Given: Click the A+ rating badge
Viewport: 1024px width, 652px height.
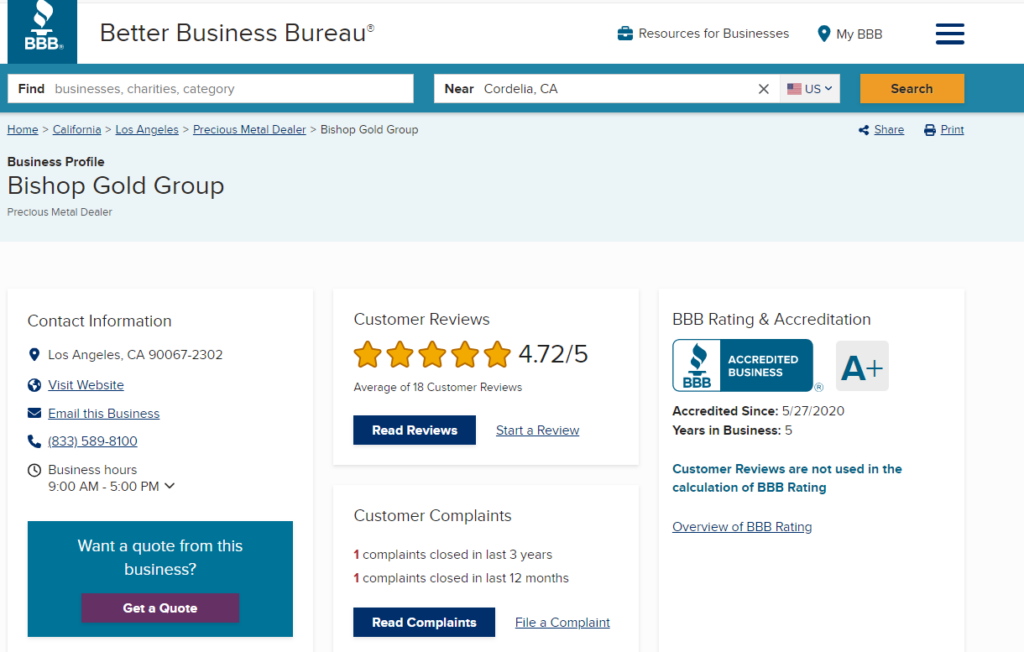Looking at the screenshot, I should coord(862,366).
